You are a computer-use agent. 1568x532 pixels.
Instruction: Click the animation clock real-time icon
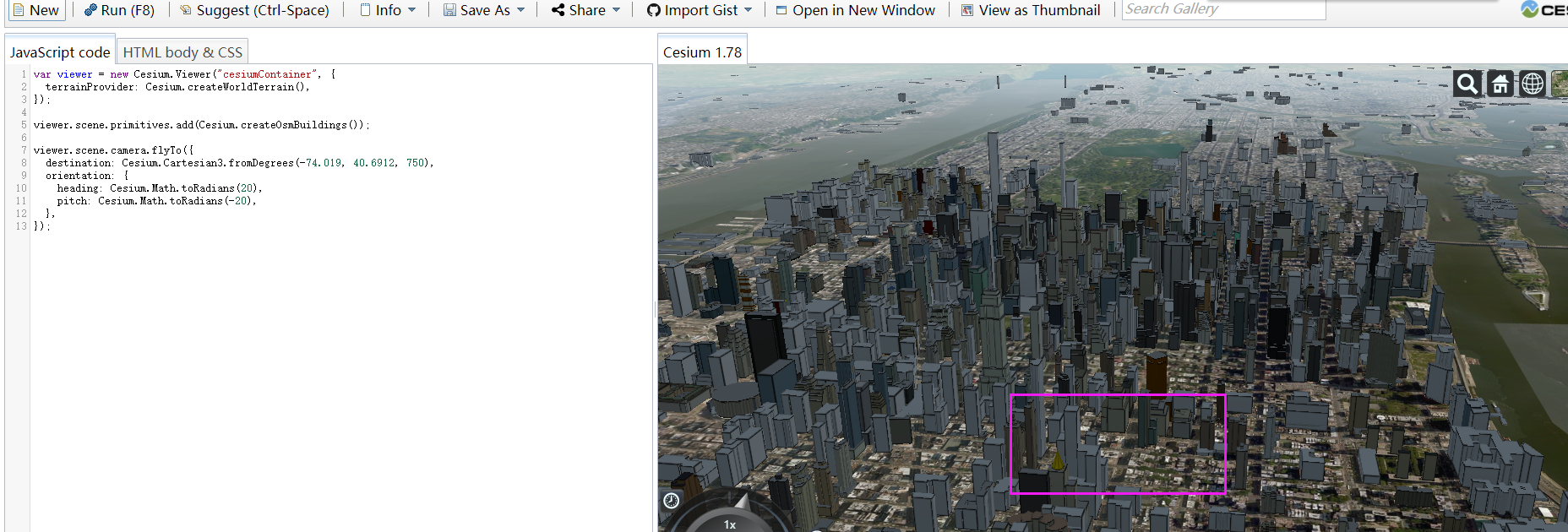[672, 501]
